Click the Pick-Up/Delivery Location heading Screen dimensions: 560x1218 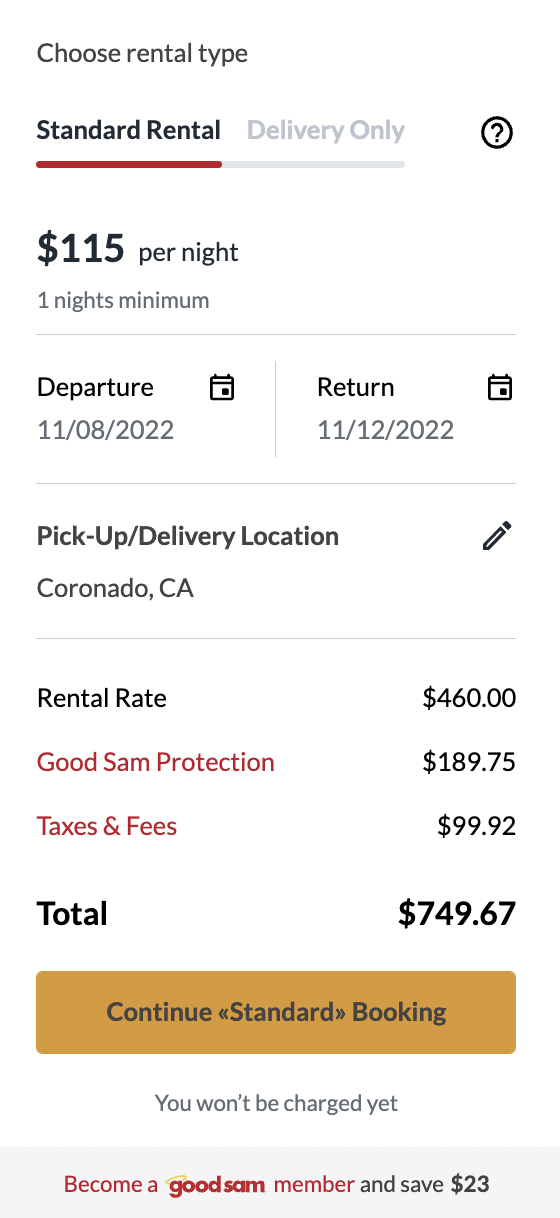[x=188, y=536]
